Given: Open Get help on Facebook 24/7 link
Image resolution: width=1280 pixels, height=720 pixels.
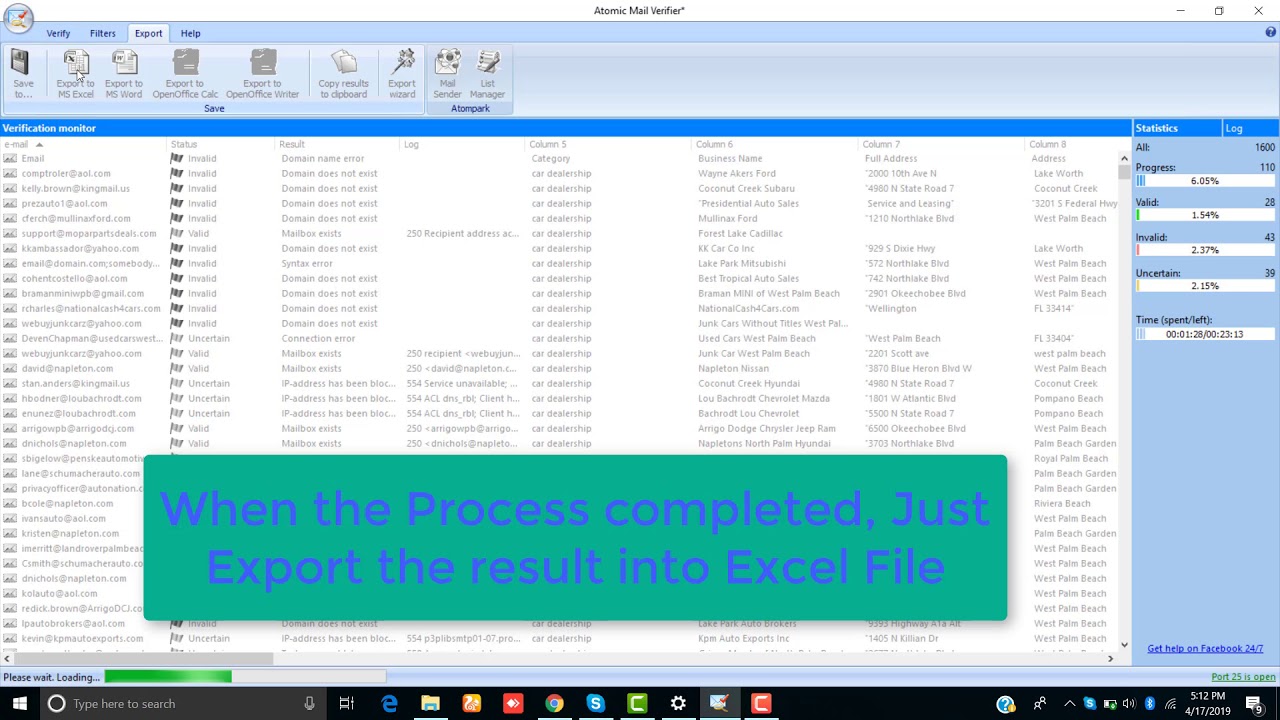Looking at the screenshot, I should pyautogui.click(x=1205, y=648).
